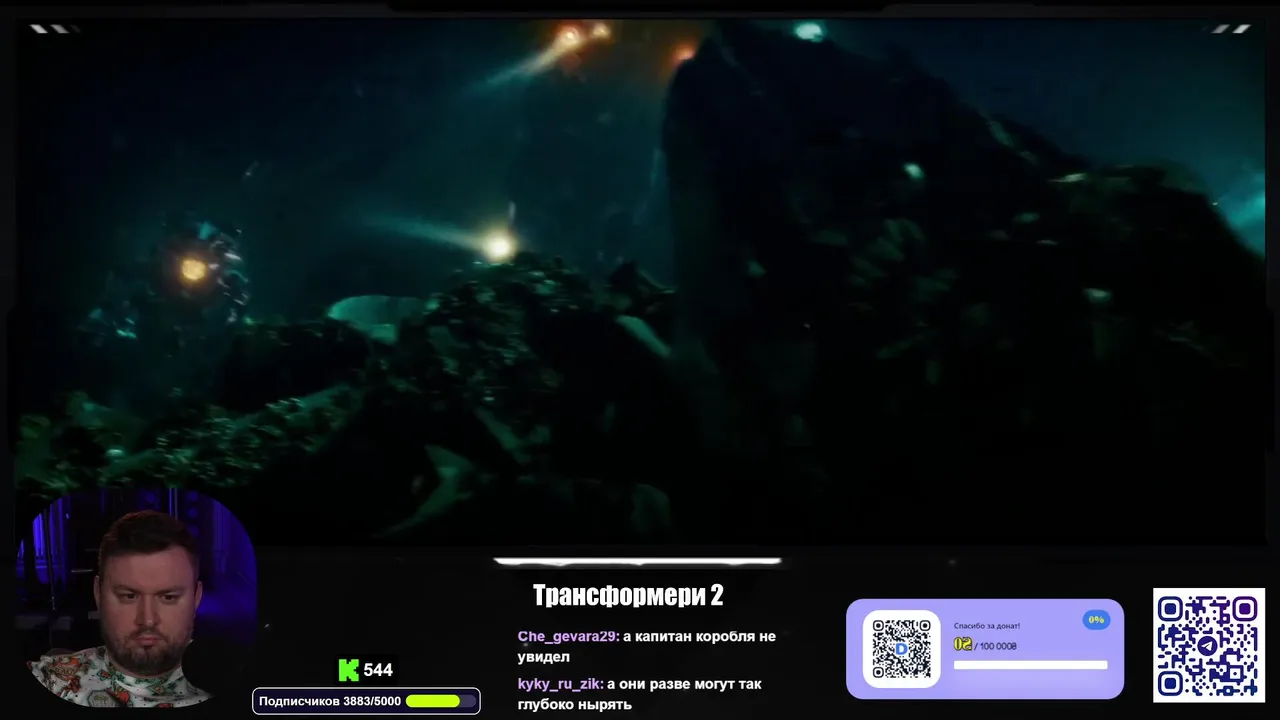The image size is (1280, 720).
Task: Click the green Kick logo icon
Action: point(348,670)
